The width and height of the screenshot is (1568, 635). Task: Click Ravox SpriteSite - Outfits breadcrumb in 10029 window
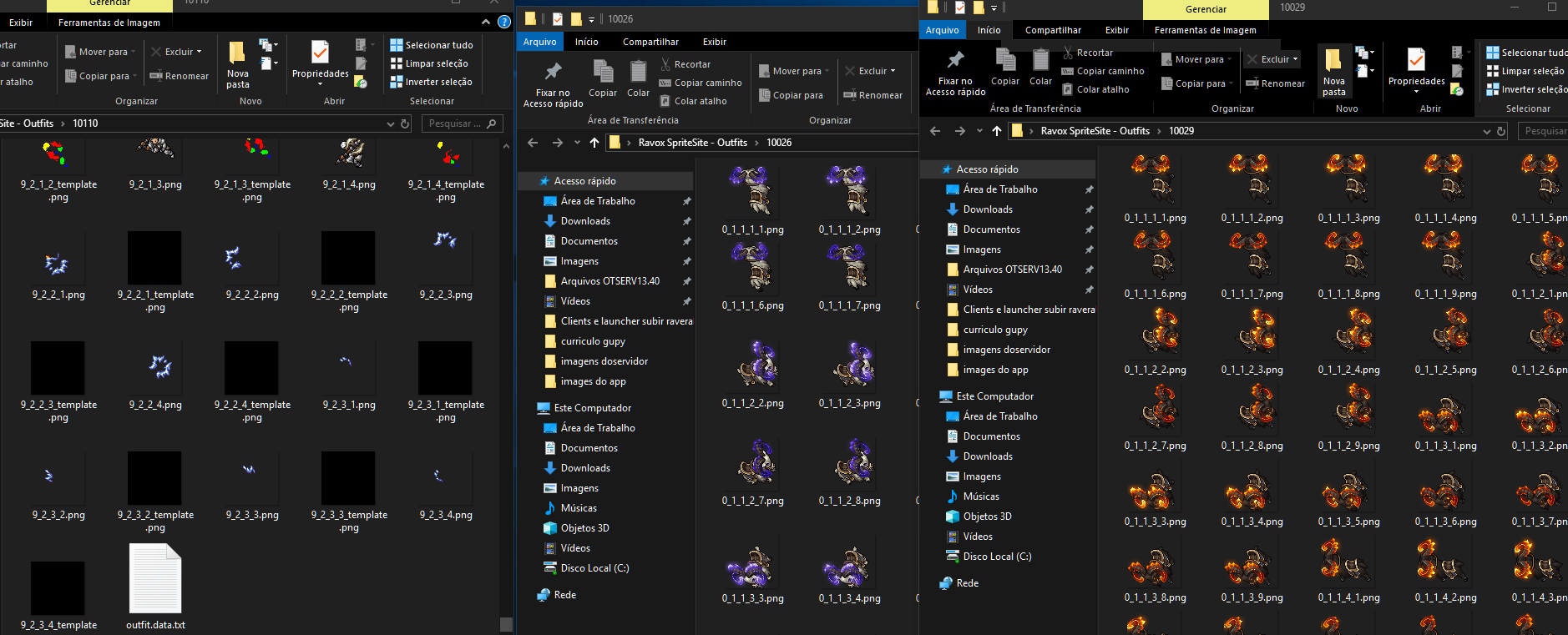coord(1095,131)
